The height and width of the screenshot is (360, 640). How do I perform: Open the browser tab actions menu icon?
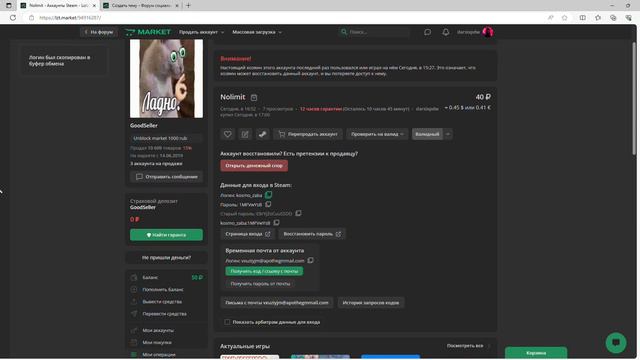tap(9, 6)
